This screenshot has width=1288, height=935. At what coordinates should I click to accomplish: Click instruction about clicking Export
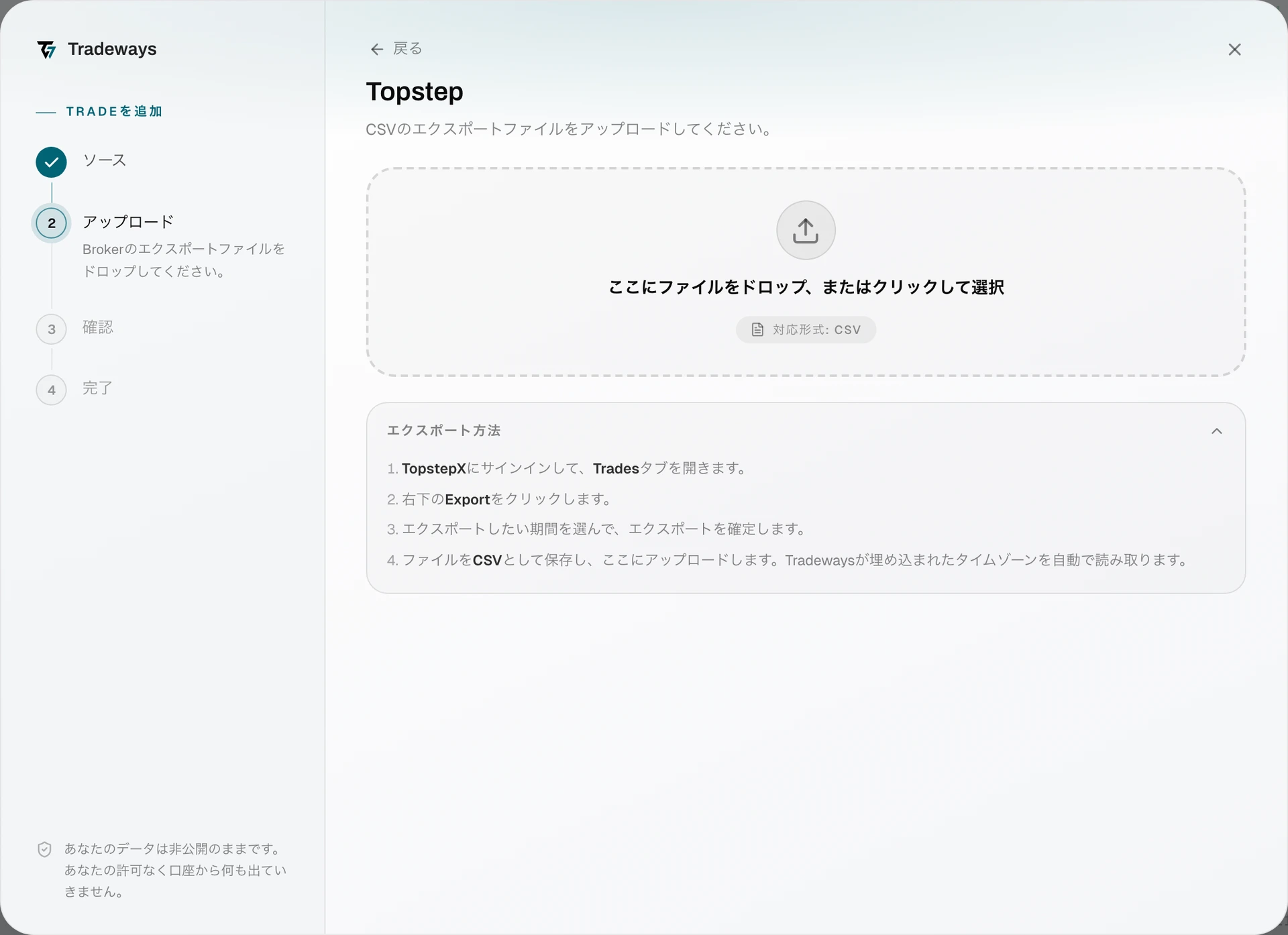pyautogui.click(x=499, y=499)
